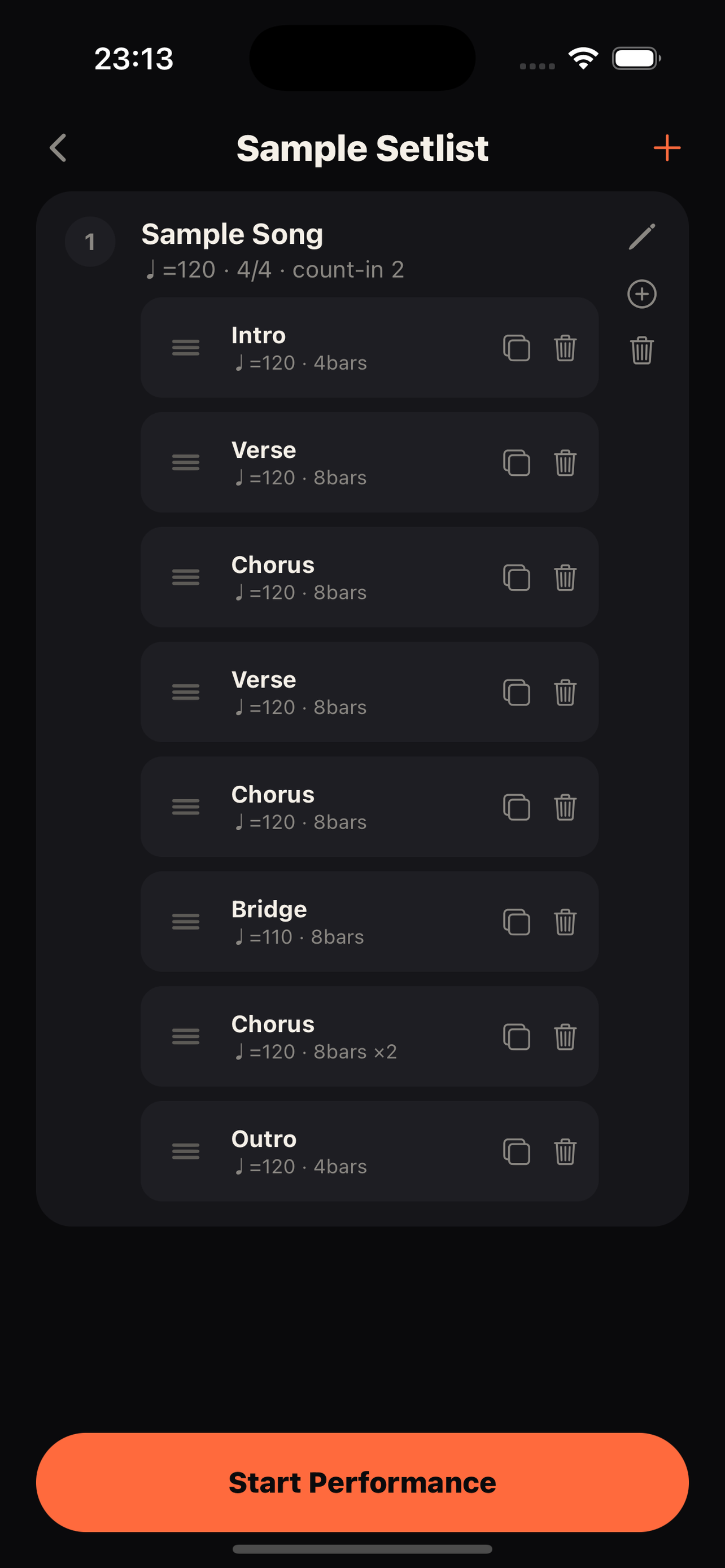Duplicate the Chorus 8bars ×2 section
The height and width of the screenshot is (1568, 725).
(516, 1037)
